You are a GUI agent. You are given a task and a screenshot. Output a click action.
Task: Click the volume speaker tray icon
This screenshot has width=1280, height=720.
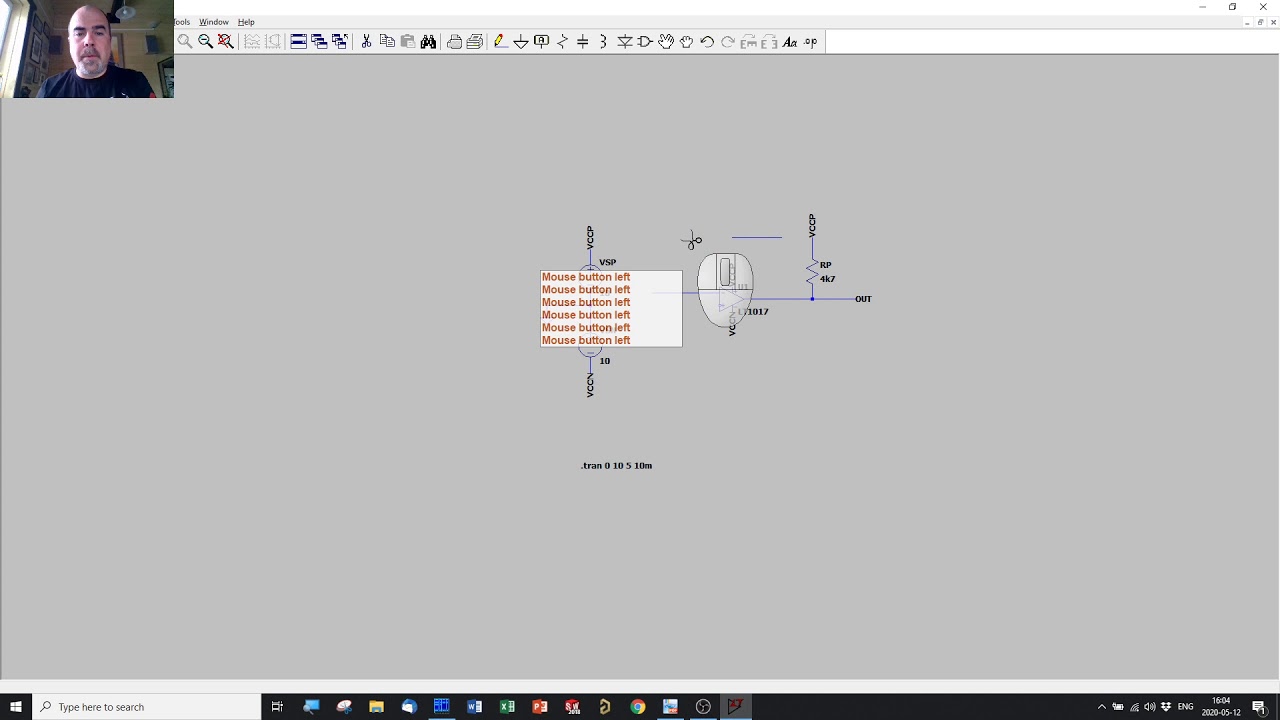pyautogui.click(x=1149, y=707)
